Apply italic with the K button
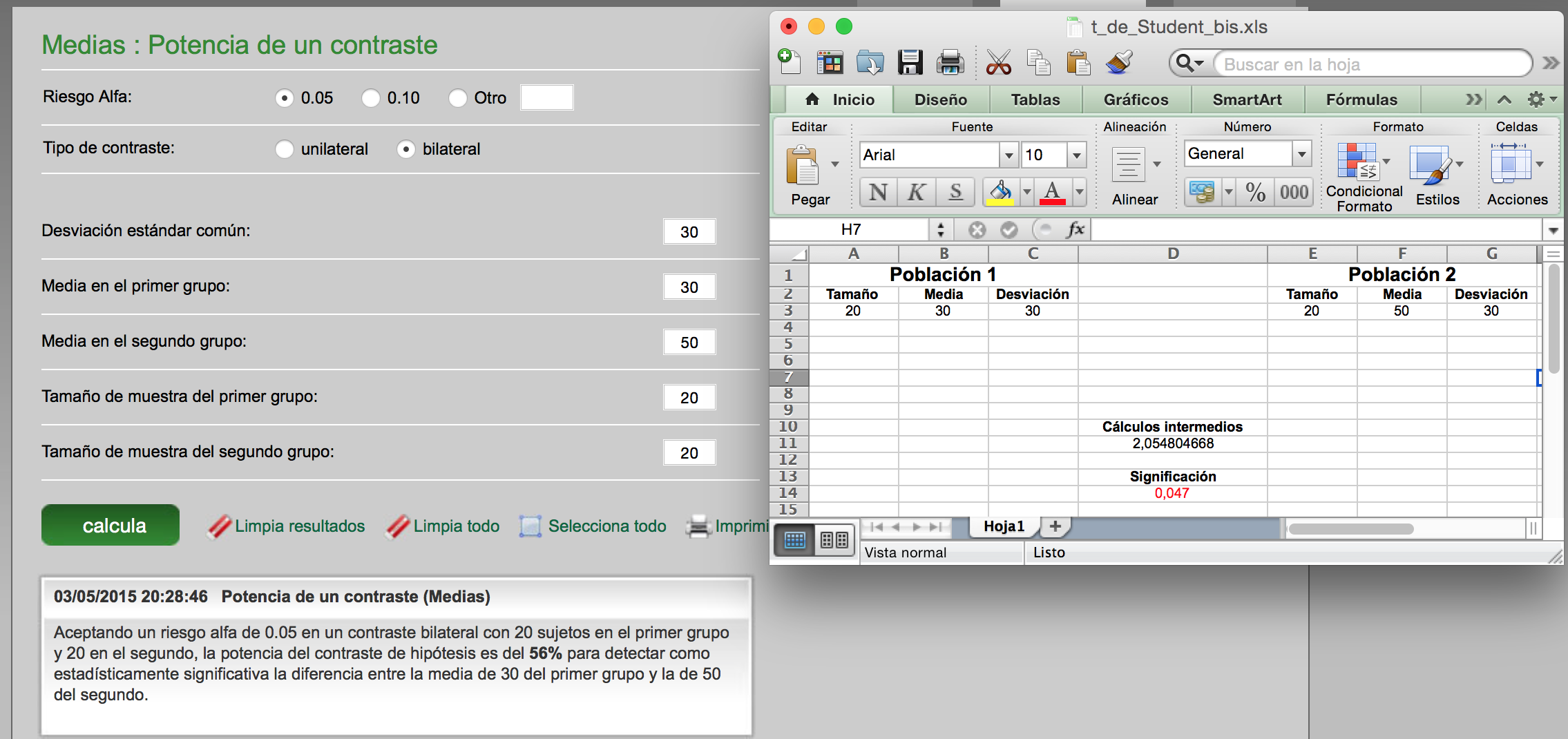The height and width of the screenshot is (739, 1568). pos(917,192)
